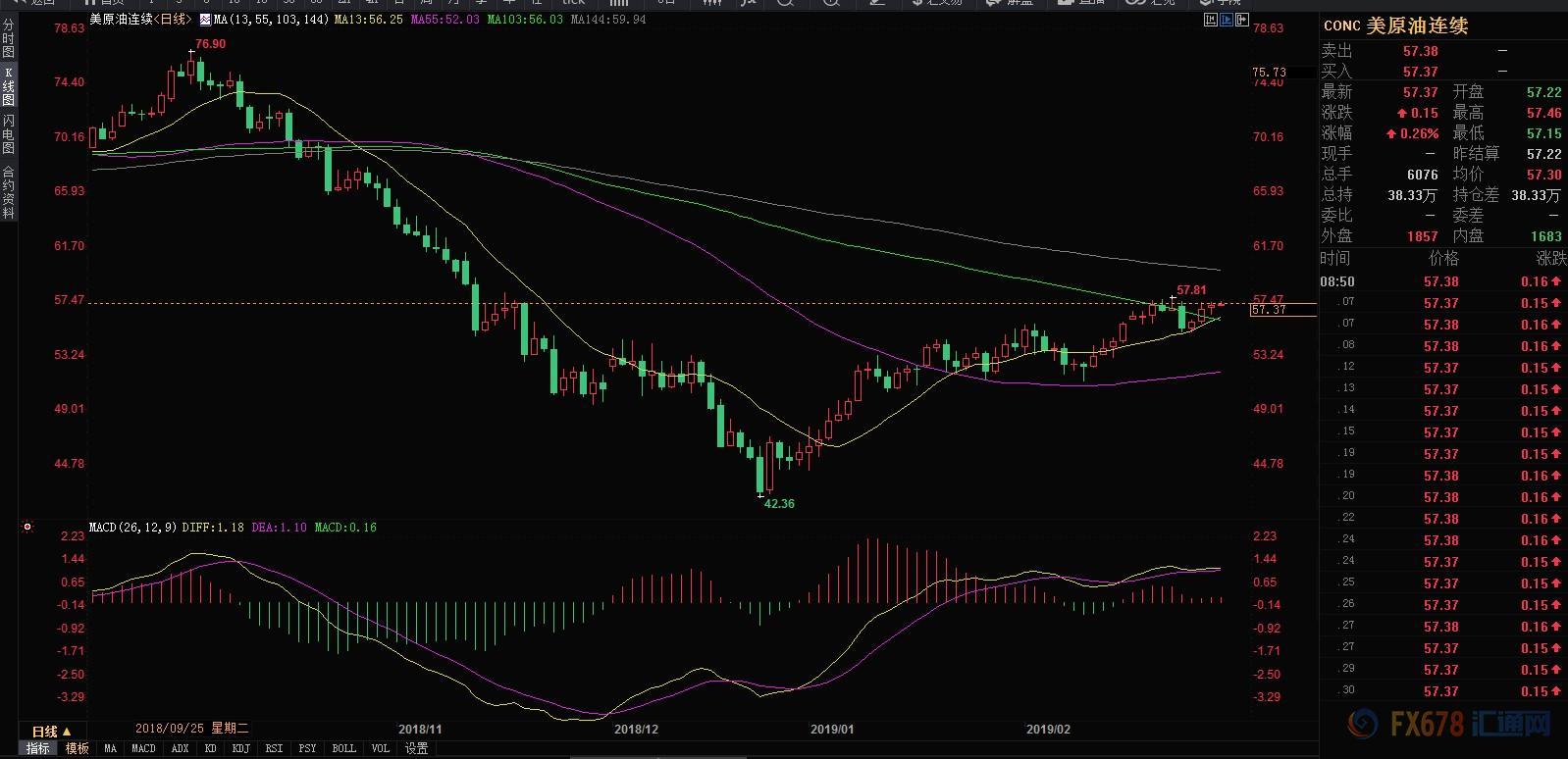Click the DIFF:1.18 value
1568x759 pixels.
point(213,528)
